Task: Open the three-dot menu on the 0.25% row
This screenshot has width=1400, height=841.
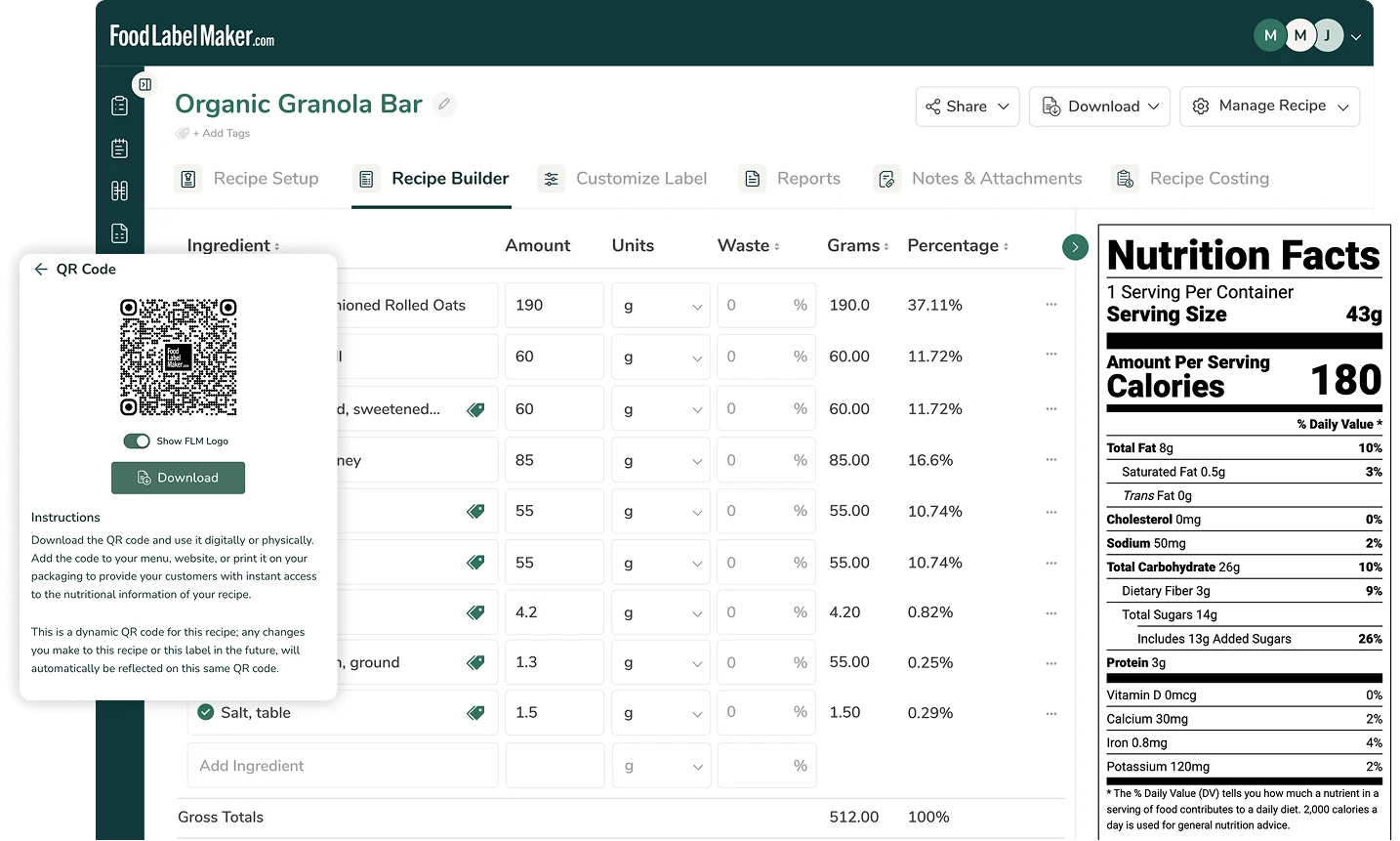Action: (x=1051, y=662)
